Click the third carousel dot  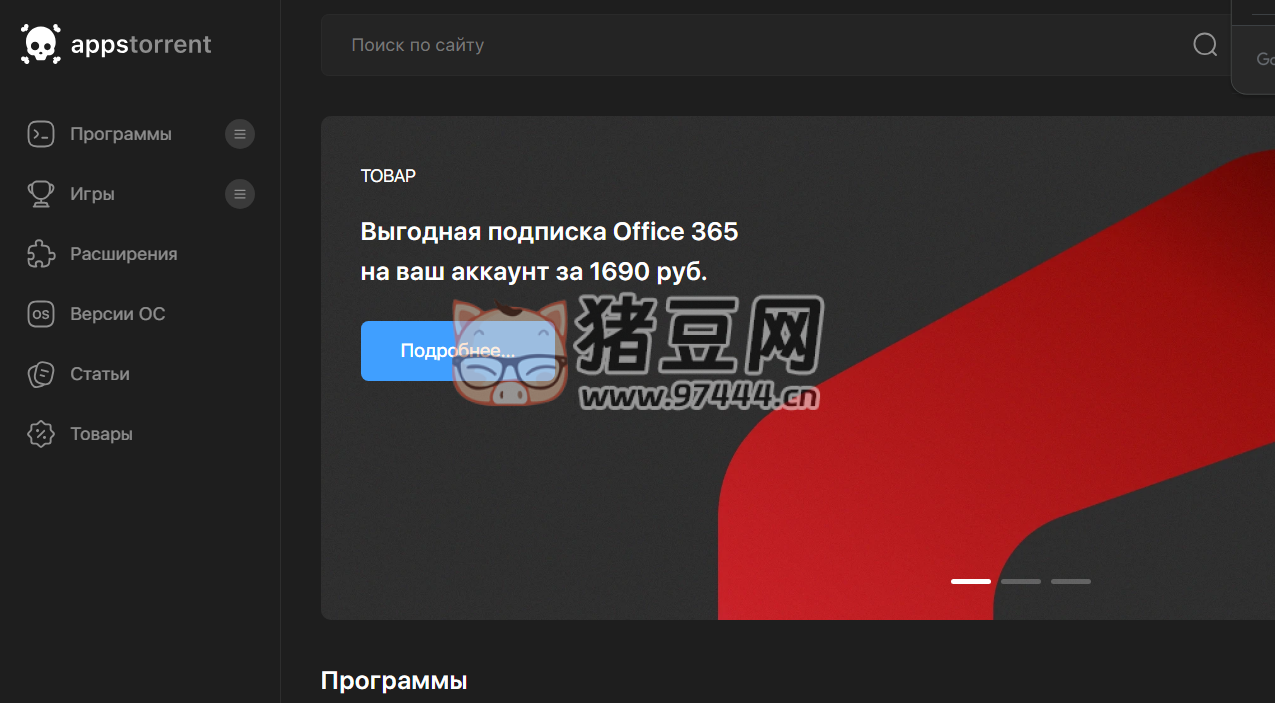1070,581
